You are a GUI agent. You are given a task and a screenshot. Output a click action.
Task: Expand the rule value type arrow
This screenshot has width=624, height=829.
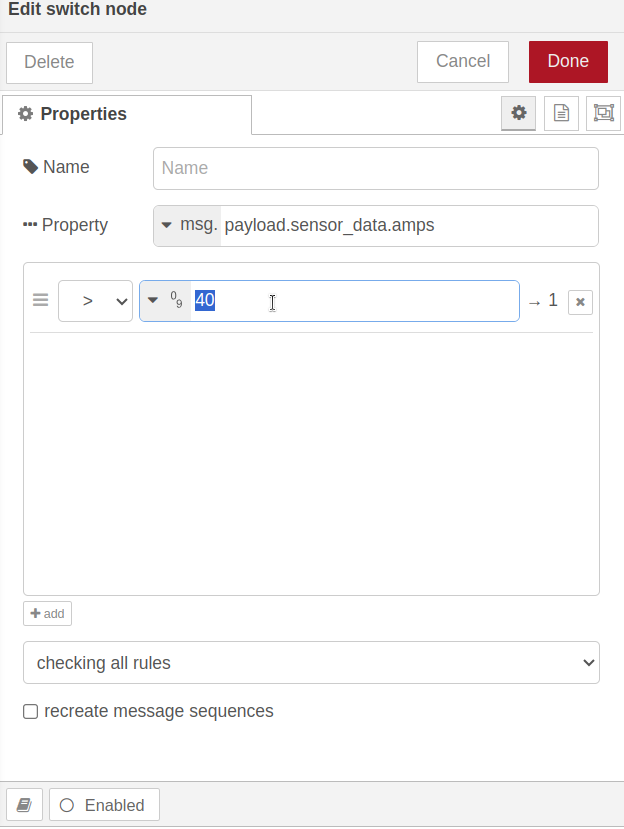[x=153, y=300]
